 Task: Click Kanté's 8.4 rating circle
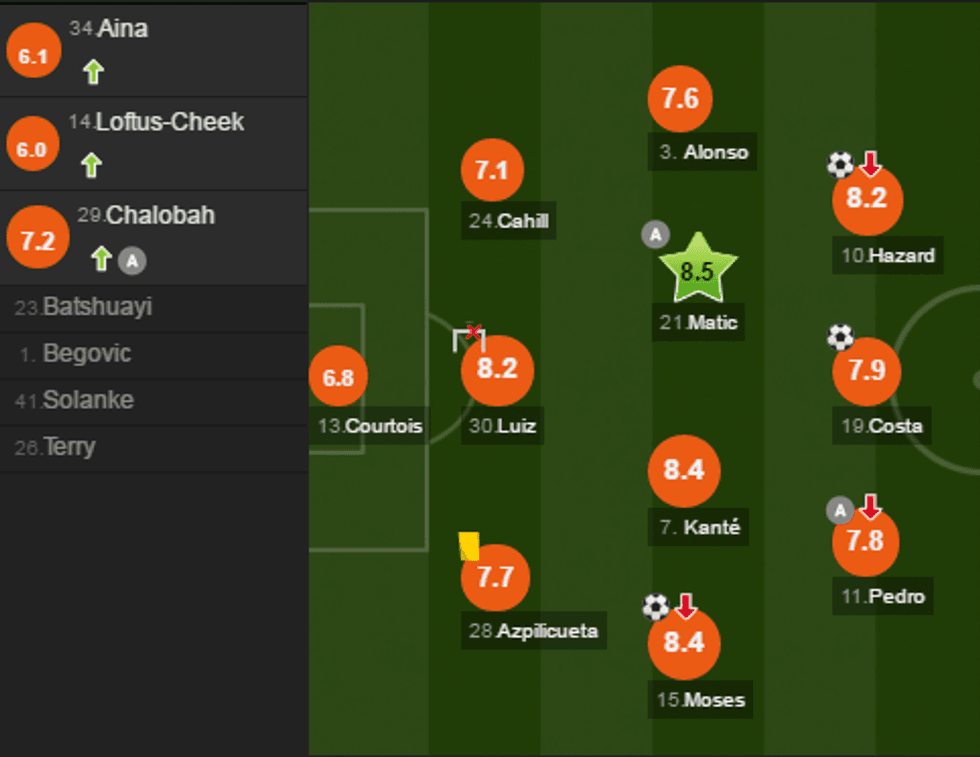coord(684,471)
